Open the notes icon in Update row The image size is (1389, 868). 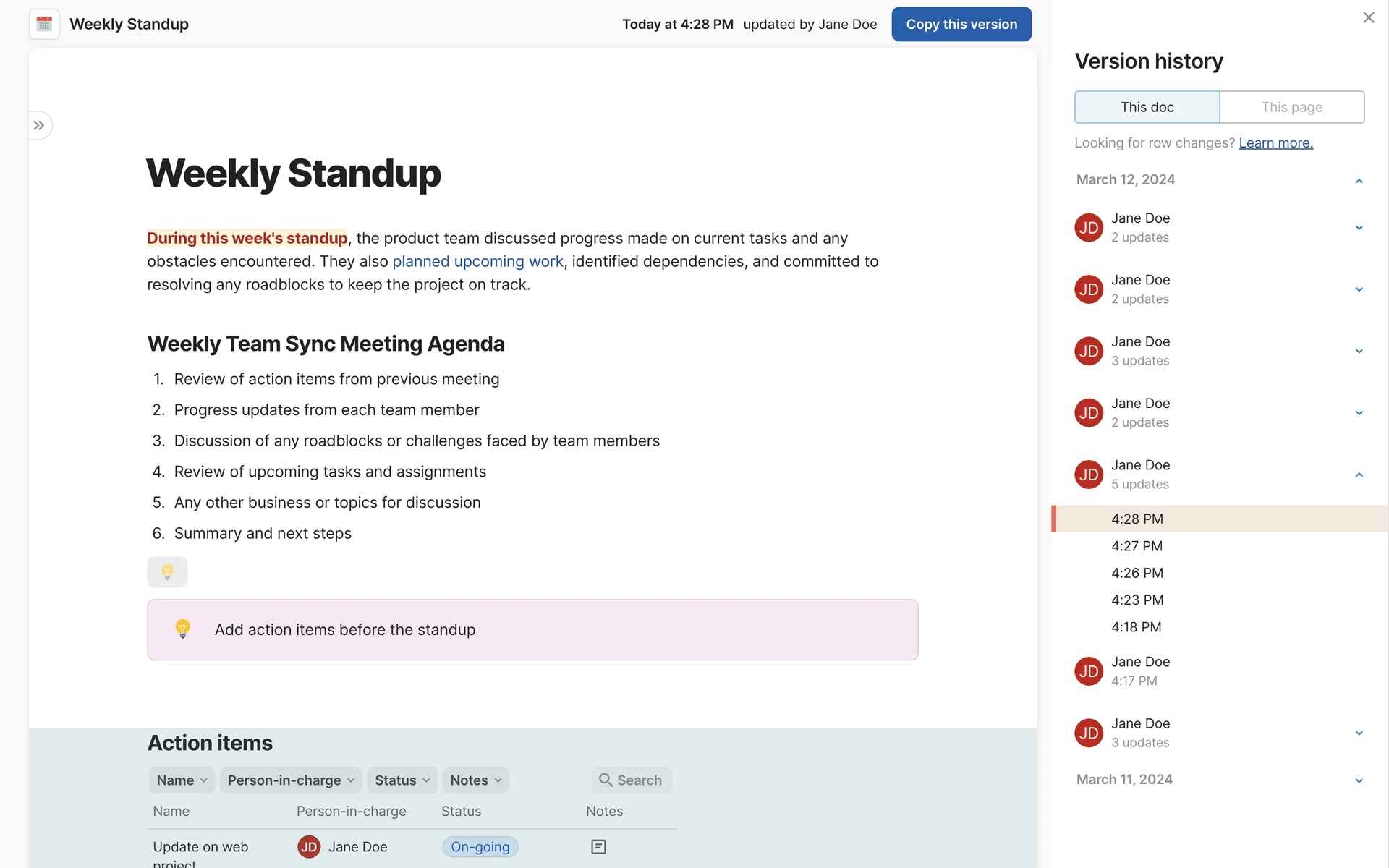(x=598, y=846)
